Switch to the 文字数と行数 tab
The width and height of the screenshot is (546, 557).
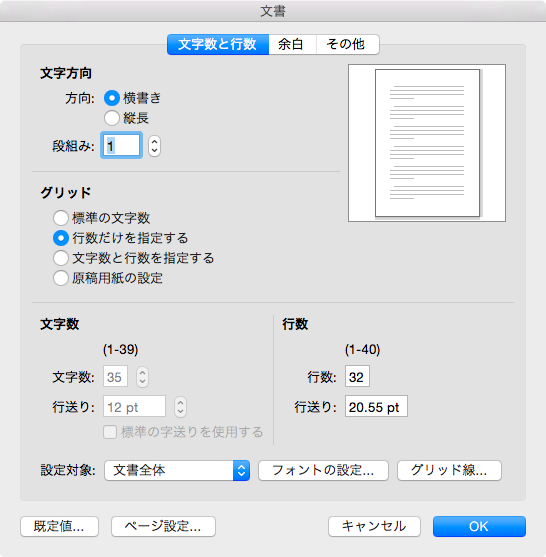[x=218, y=44]
